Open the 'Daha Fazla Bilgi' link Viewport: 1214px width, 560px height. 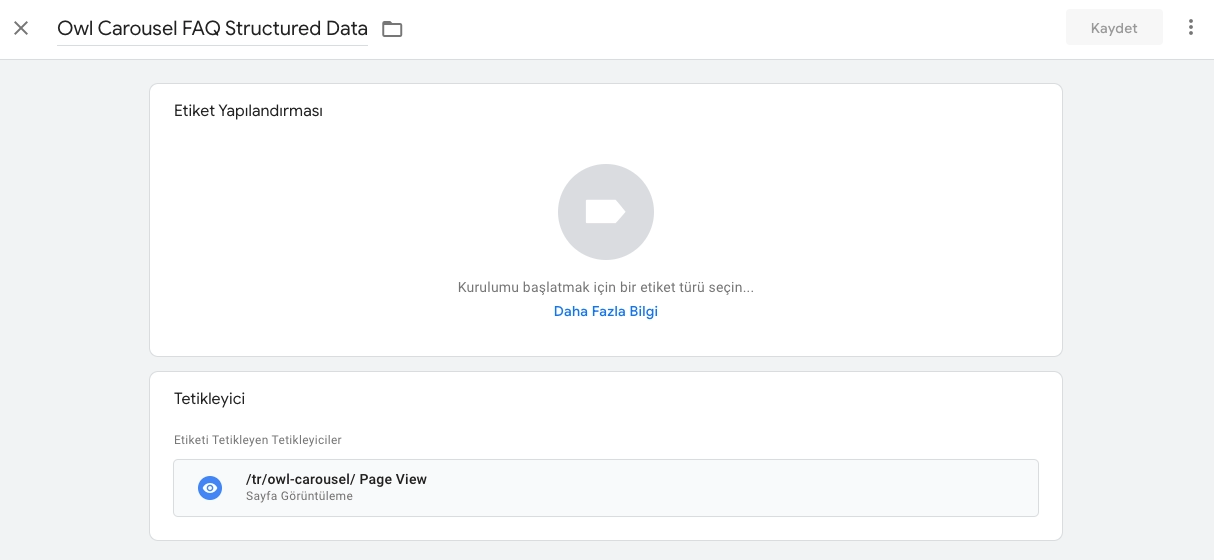coord(605,311)
